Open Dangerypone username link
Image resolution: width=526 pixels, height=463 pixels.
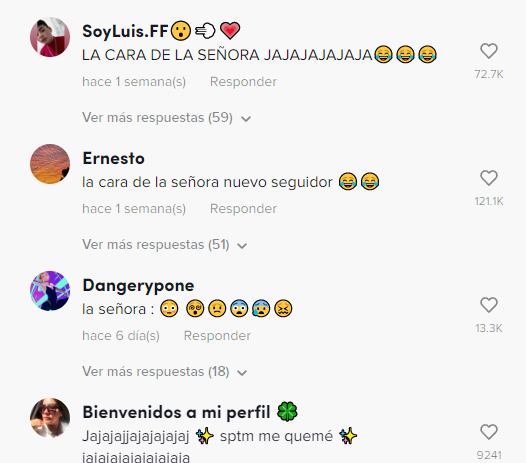click(x=138, y=286)
